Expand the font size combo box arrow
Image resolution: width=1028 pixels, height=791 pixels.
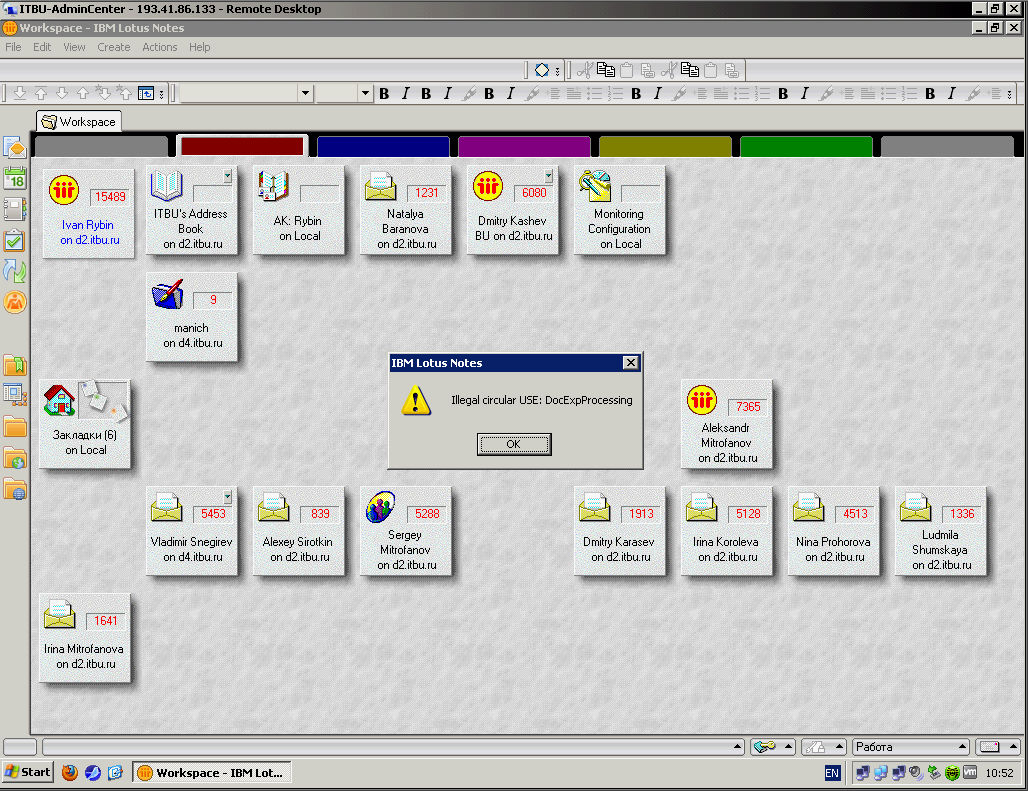[365, 94]
